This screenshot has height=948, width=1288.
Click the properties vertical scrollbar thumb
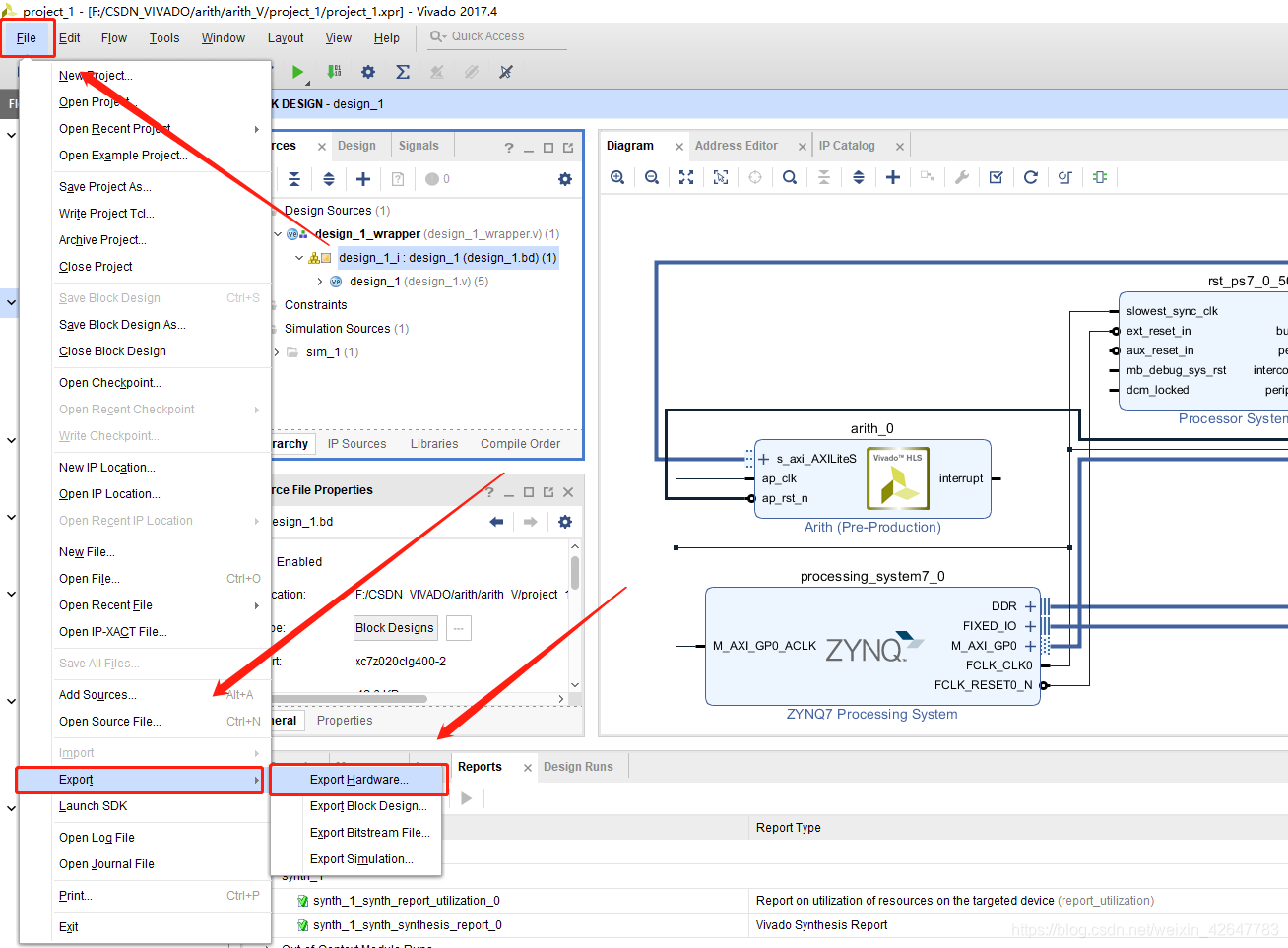575,572
